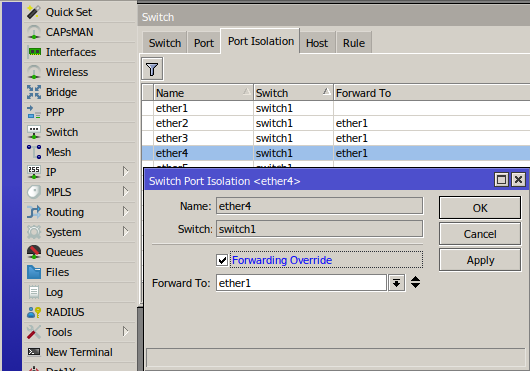
Task: Click the Forward To input field
Action: pyautogui.click(x=301, y=283)
